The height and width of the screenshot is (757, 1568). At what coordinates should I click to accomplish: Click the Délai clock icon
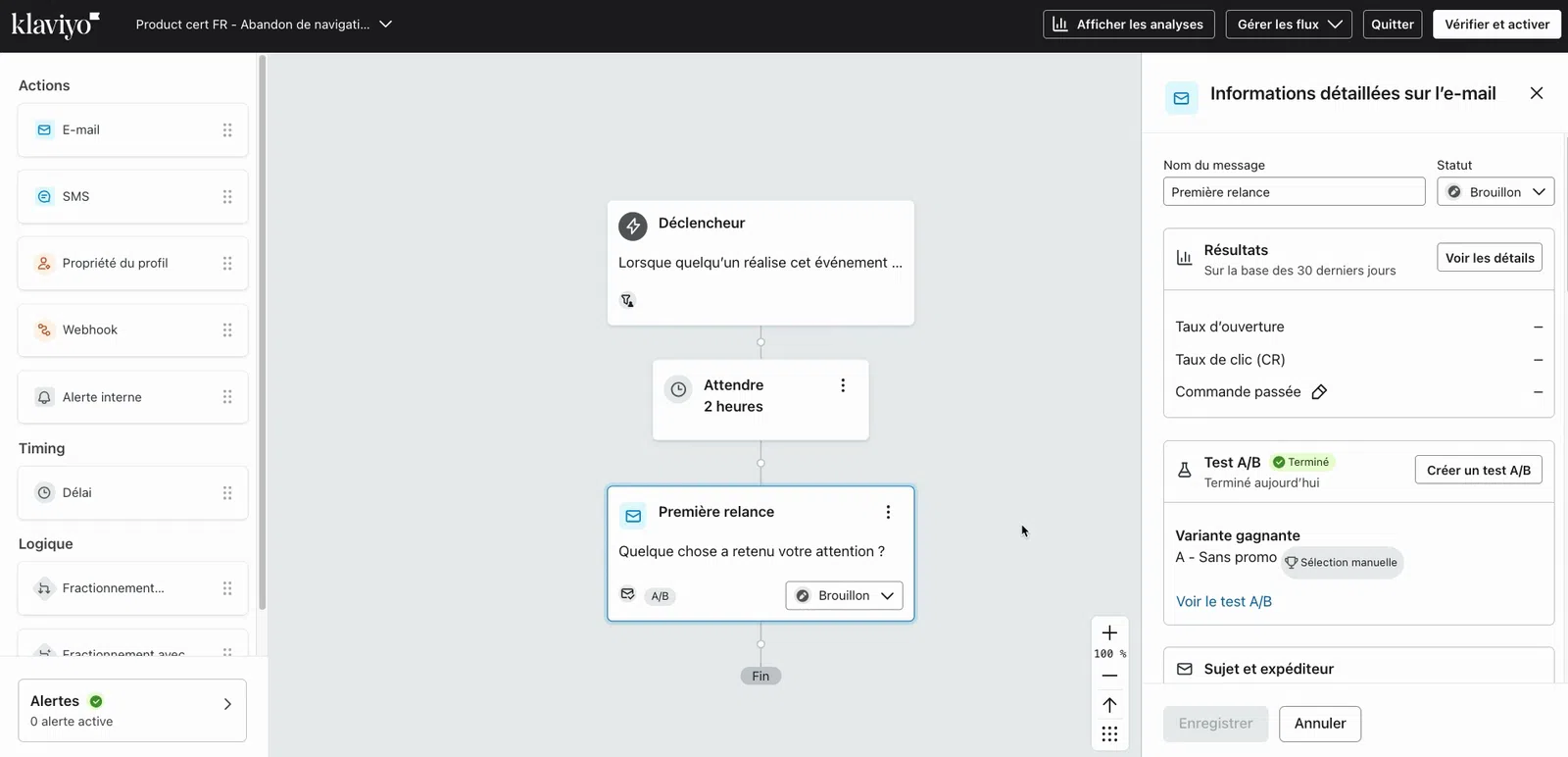click(44, 492)
